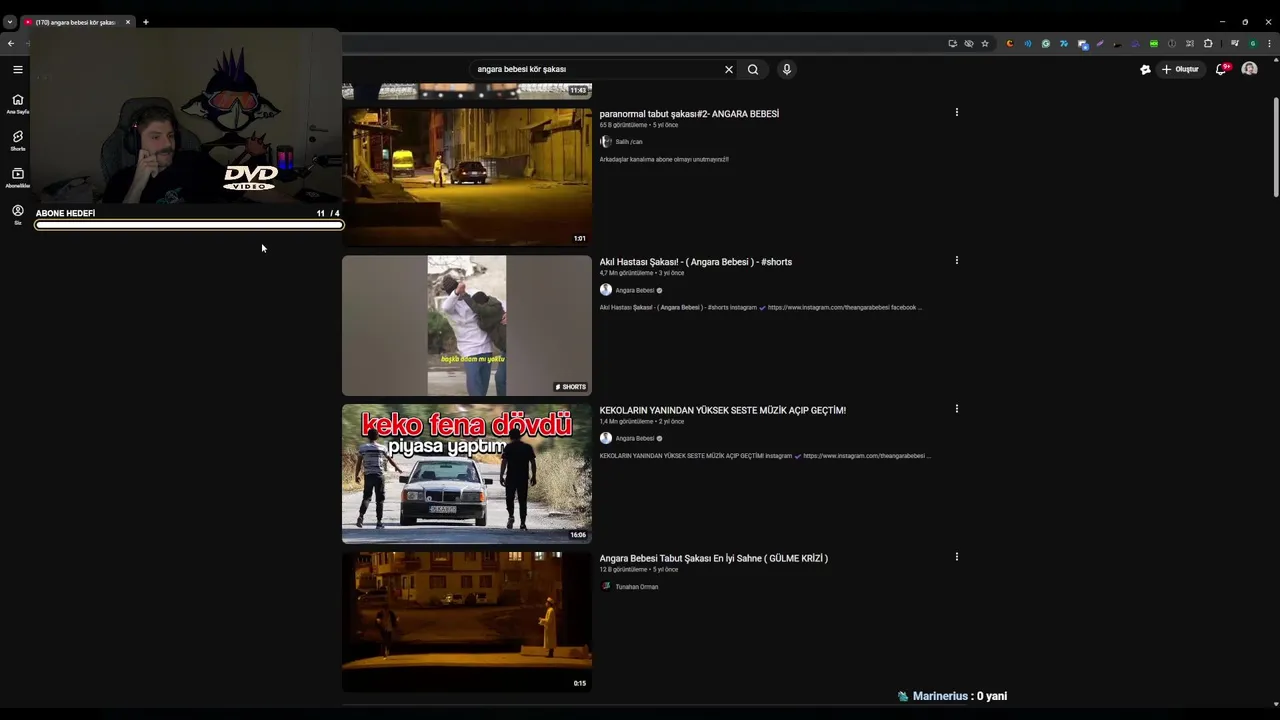Open YouTube notifications bell
The image size is (1280, 720).
point(1221,69)
